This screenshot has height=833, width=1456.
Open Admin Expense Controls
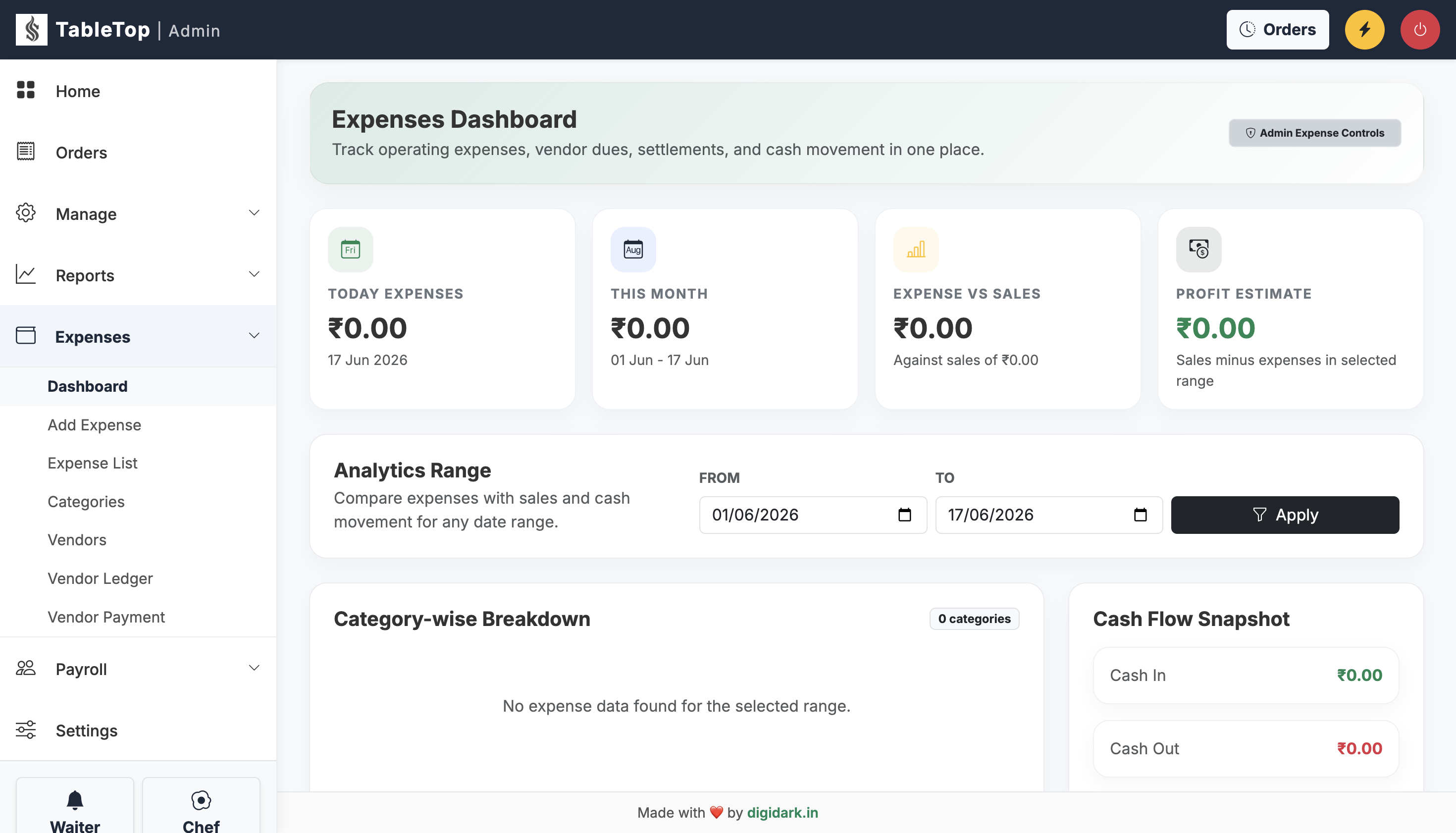[x=1315, y=133]
